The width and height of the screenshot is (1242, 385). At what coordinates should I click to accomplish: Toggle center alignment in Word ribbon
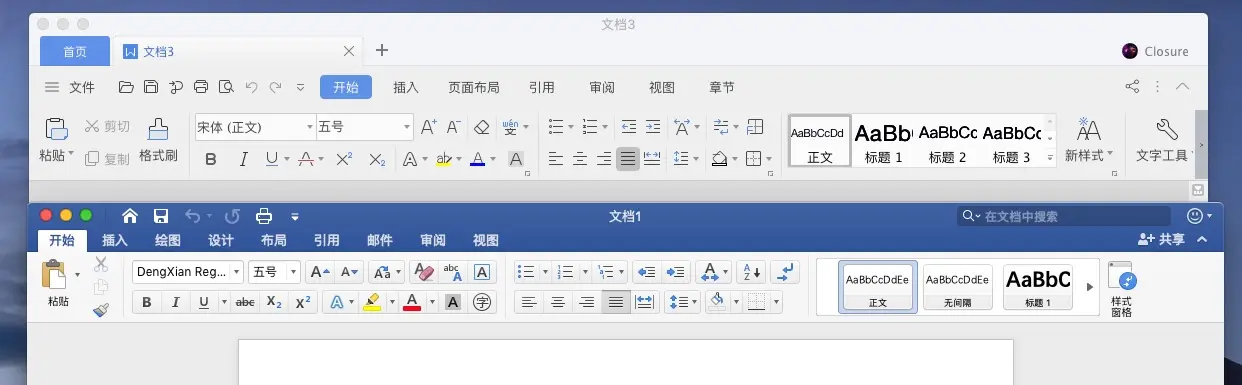558,302
